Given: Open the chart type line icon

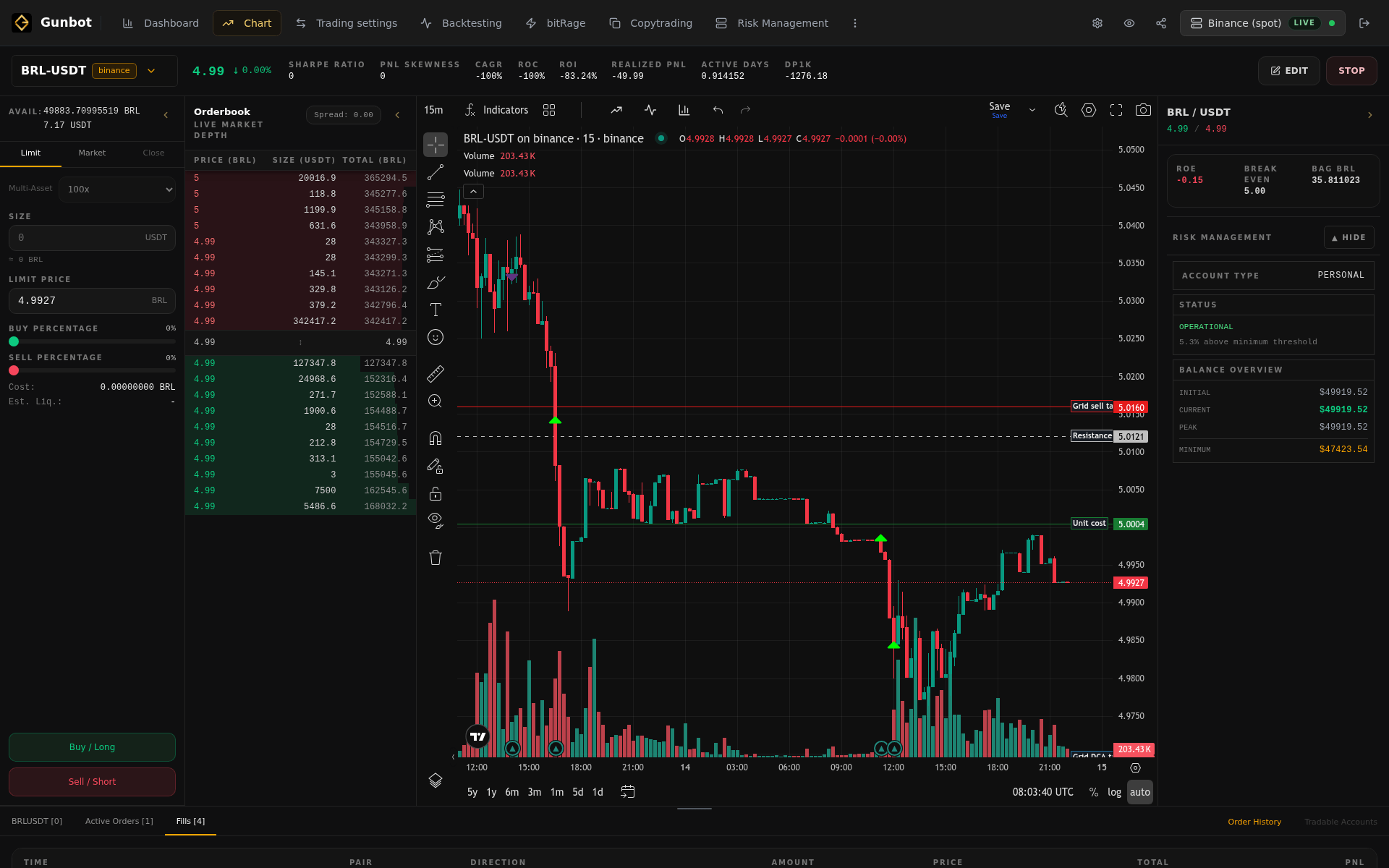Looking at the screenshot, I should point(616,110).
